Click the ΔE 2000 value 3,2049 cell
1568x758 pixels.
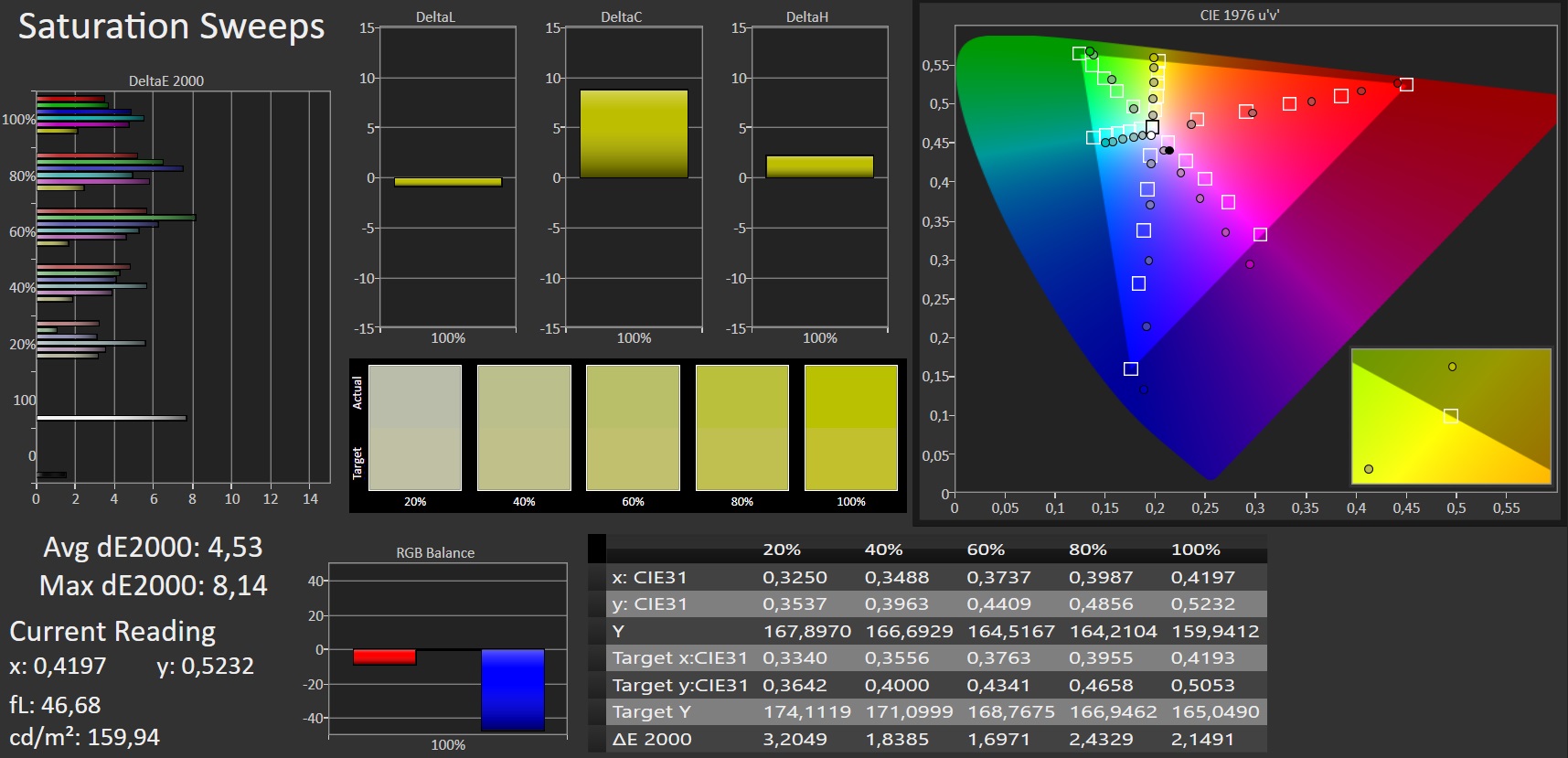(x=795, y=739)
